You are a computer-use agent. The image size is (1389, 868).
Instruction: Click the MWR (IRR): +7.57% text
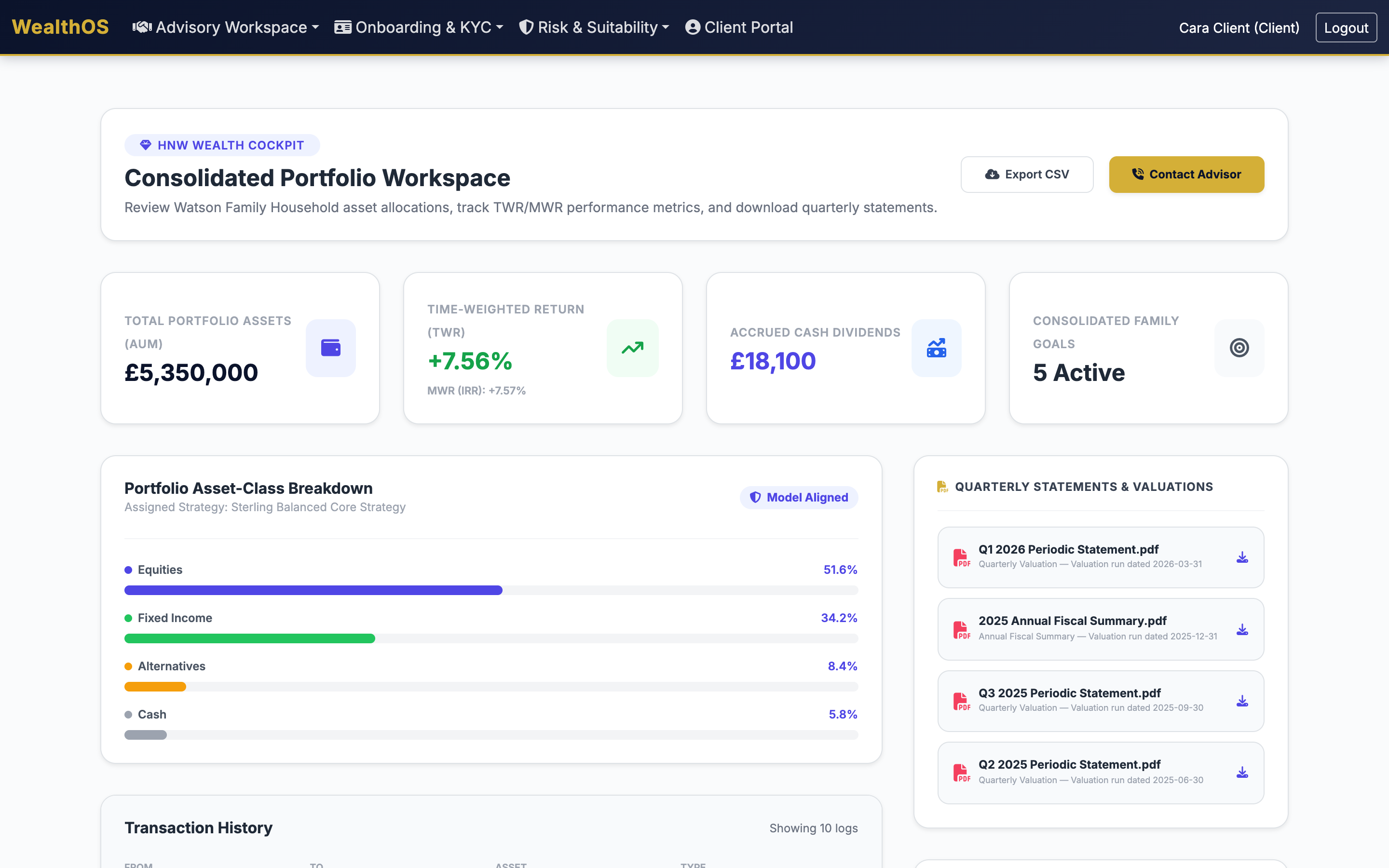pyautogui.click(x=477, y=391)
